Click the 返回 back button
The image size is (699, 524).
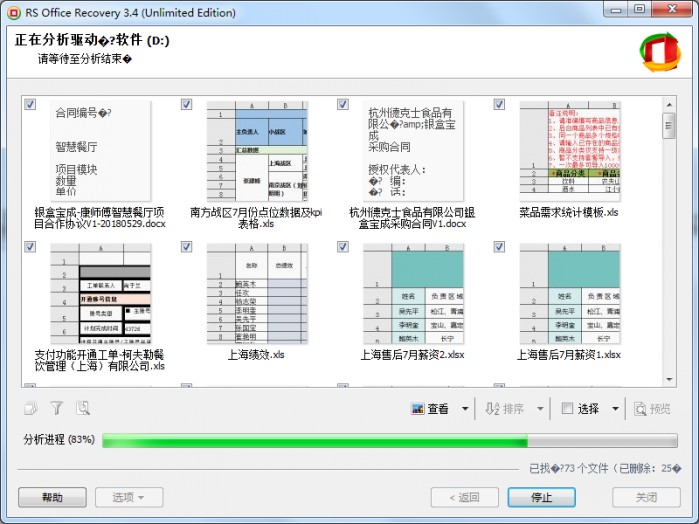[465, 497]
